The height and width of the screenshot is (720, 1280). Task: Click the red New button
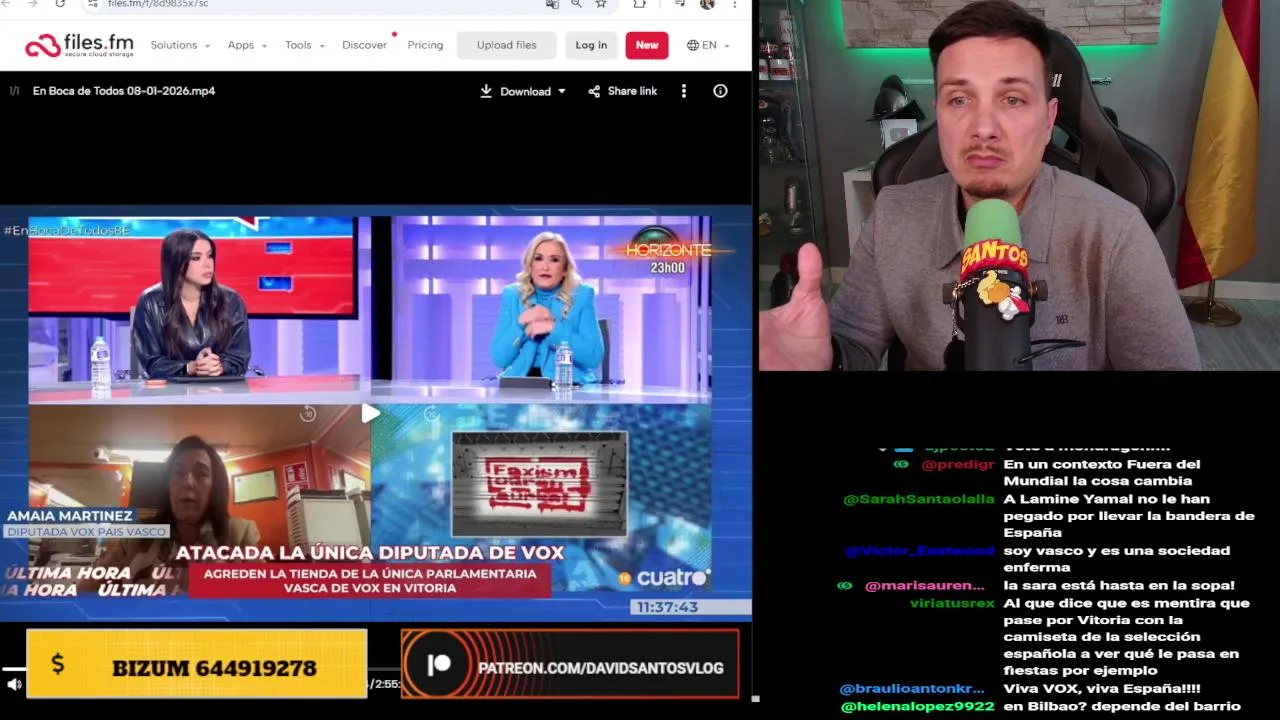[x=647, y=45]
